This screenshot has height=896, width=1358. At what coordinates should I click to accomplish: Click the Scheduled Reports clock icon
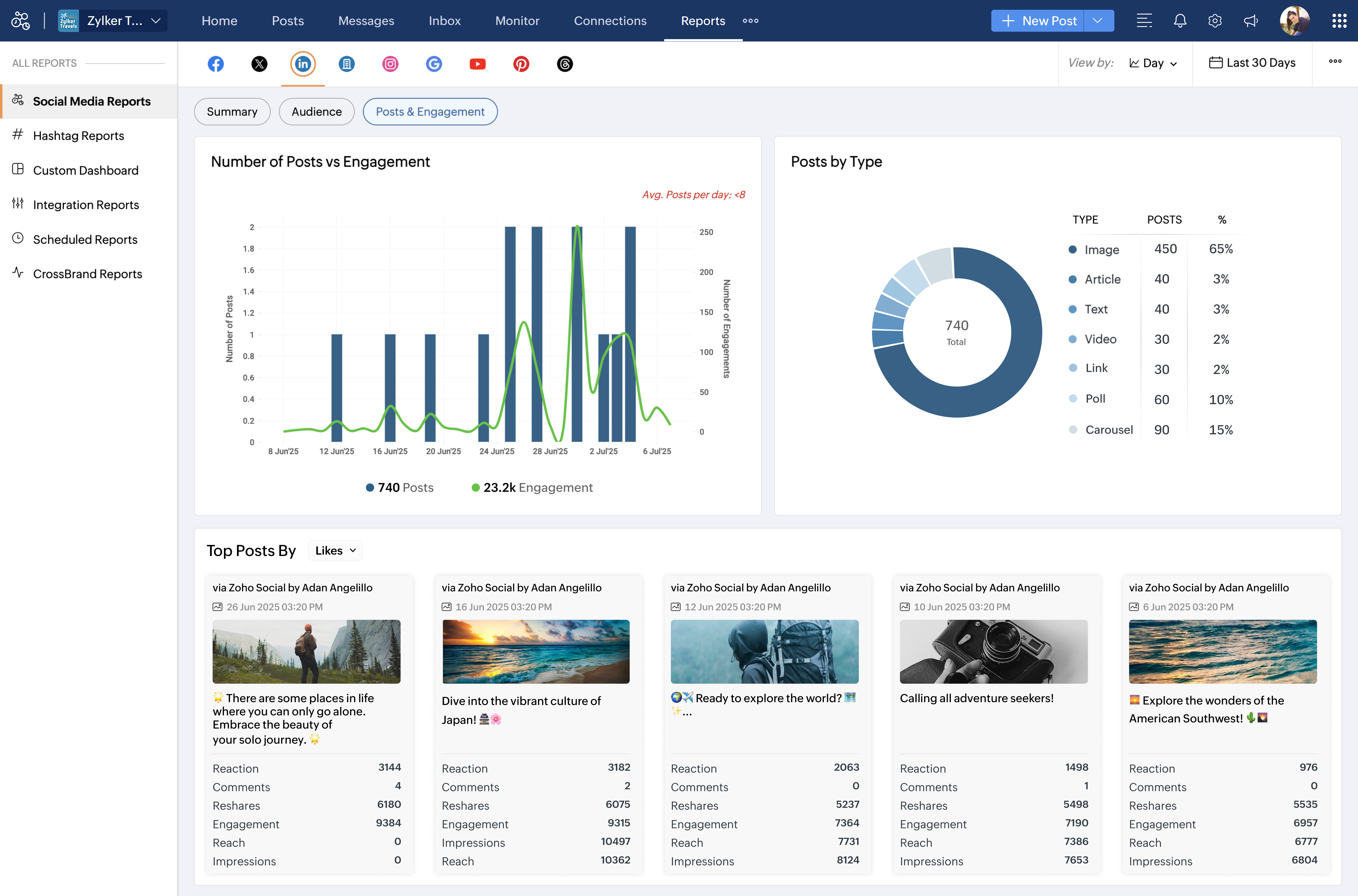click(18, 238)
